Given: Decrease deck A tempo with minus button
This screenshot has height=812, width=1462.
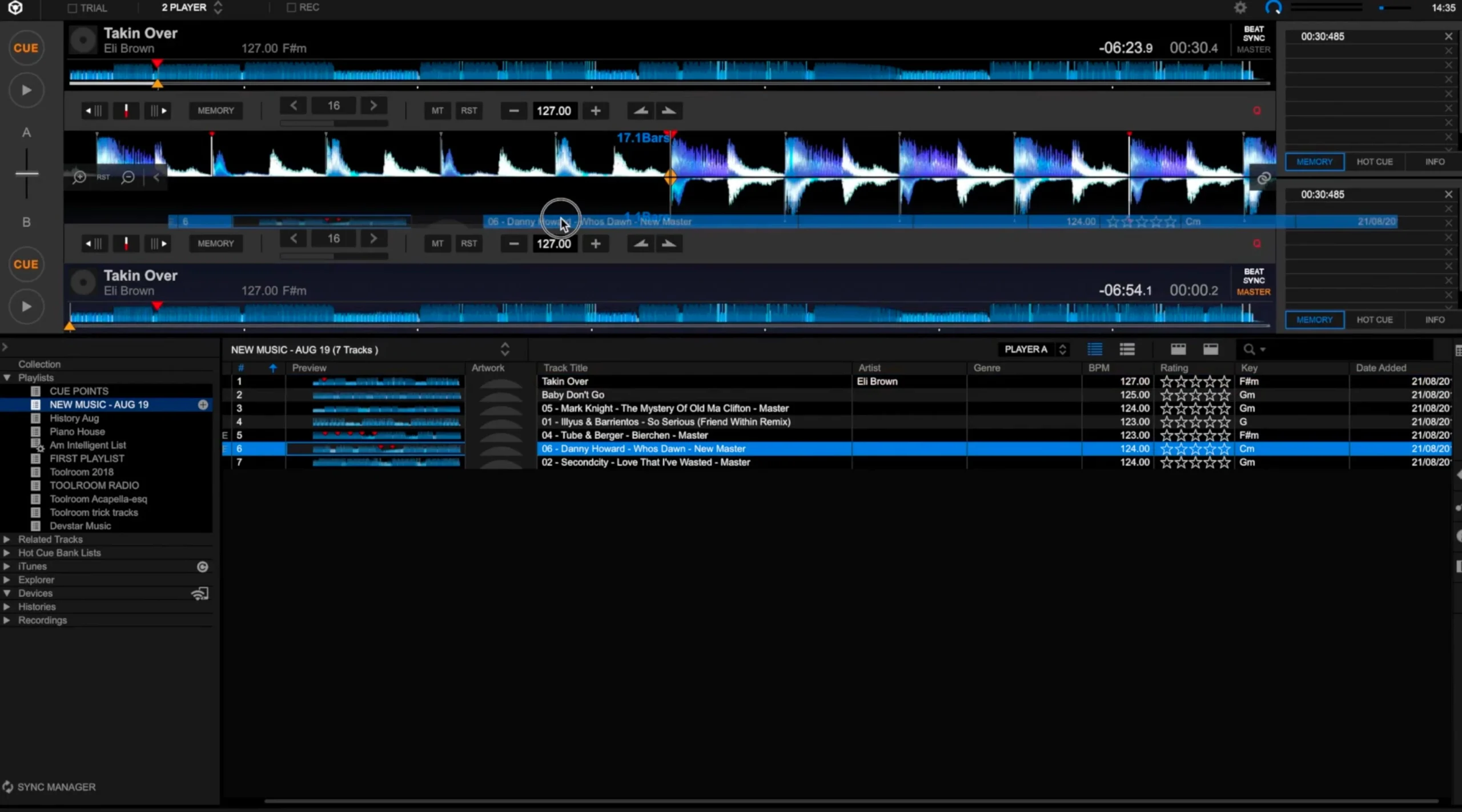Looking at the screenshot, I should pos(513,111).
